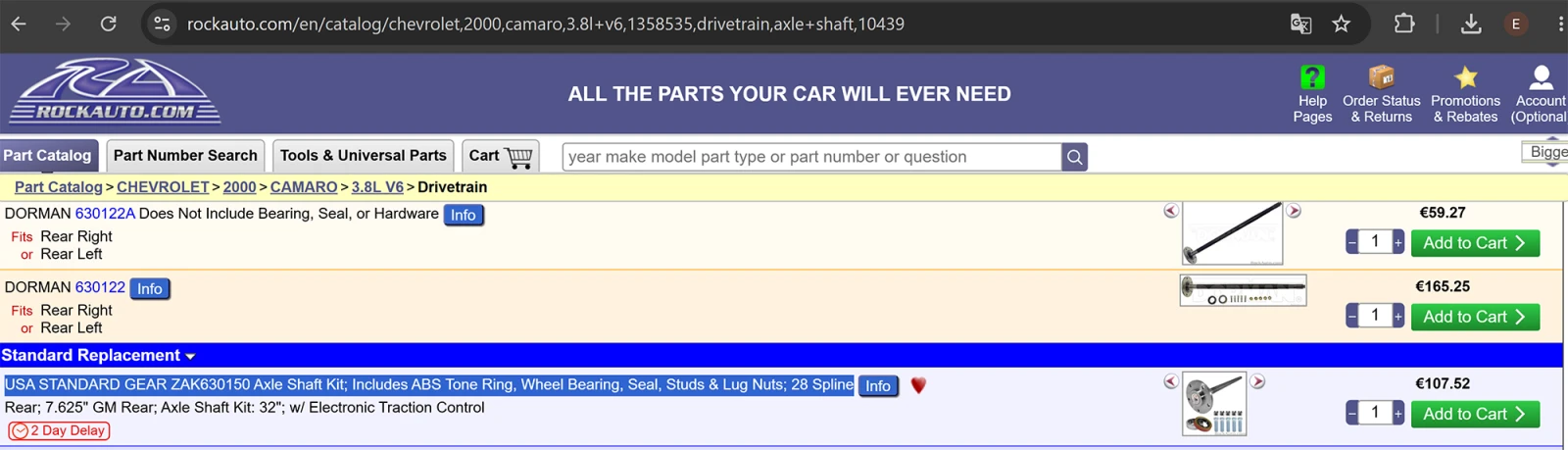
Task: Open Info for DORMAN 630122A
Action: 464,215
